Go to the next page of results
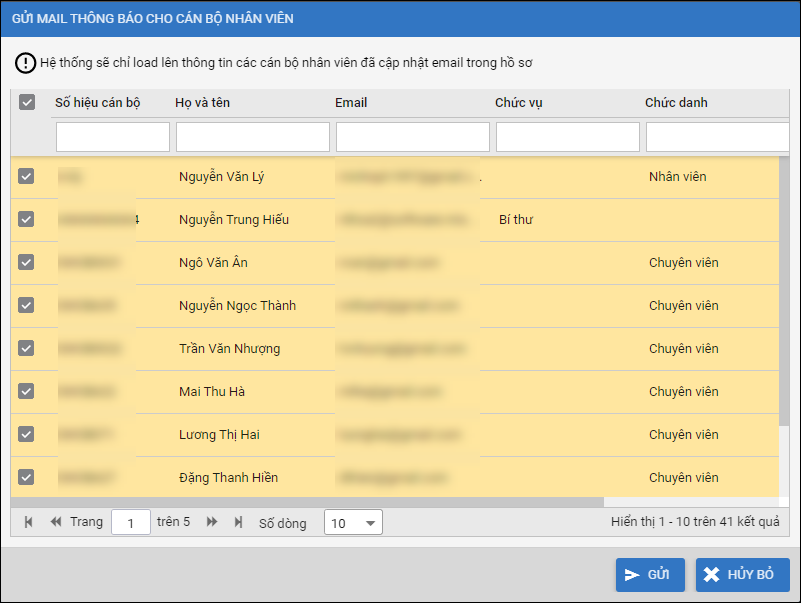801x603 pixels. point(212,522)
